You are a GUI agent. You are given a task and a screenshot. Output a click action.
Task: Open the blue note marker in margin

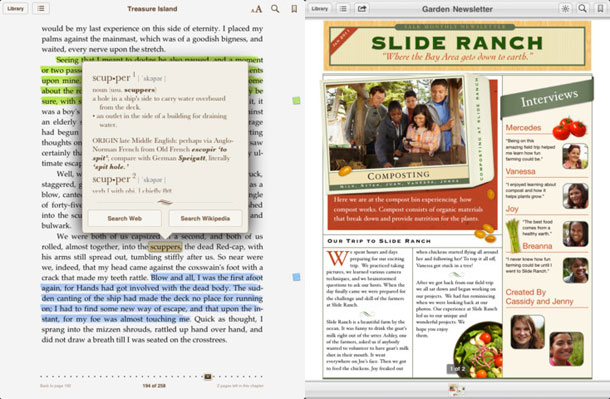(296, 277)
